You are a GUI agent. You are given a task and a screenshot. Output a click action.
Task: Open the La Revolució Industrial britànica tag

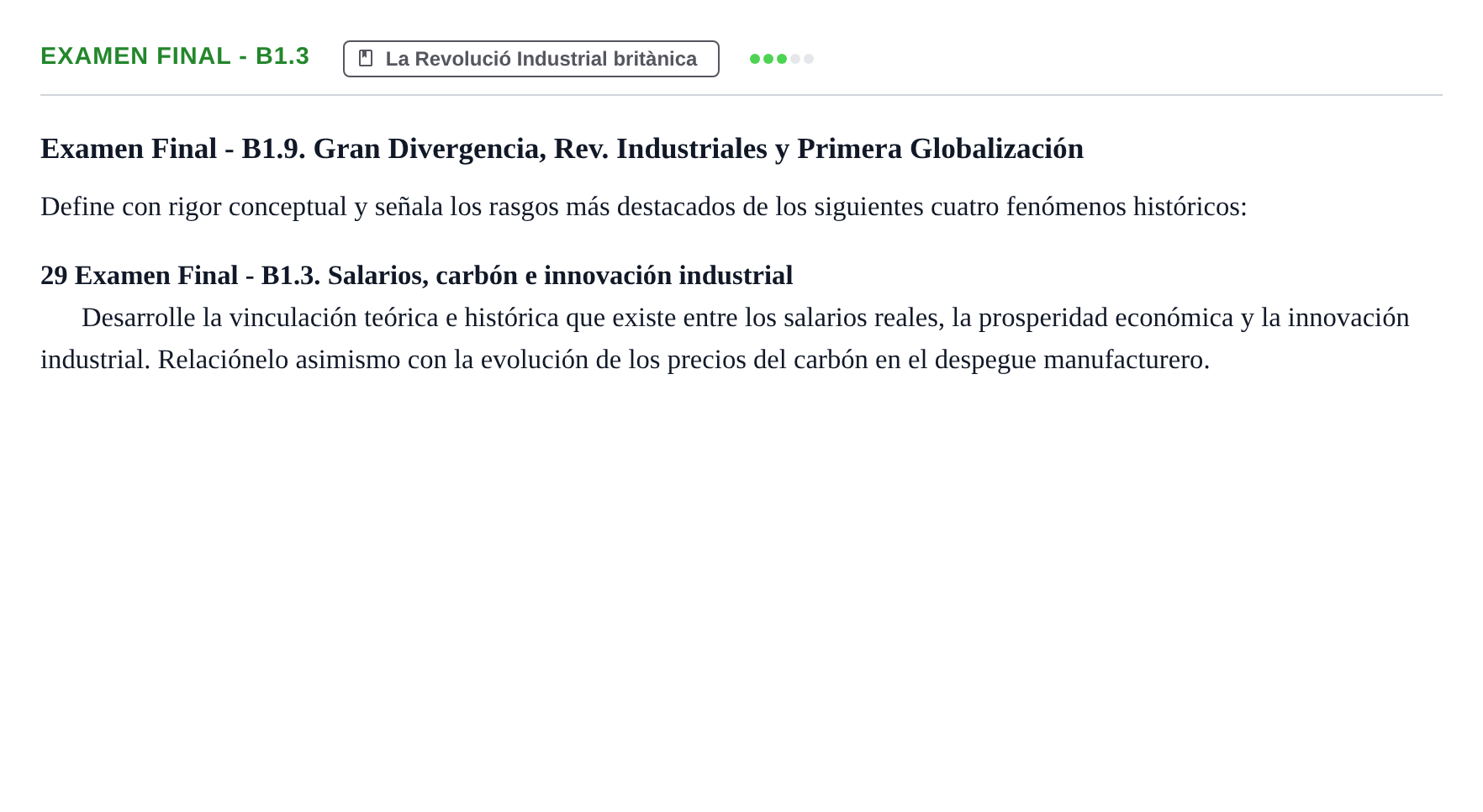tap(531, 59)
